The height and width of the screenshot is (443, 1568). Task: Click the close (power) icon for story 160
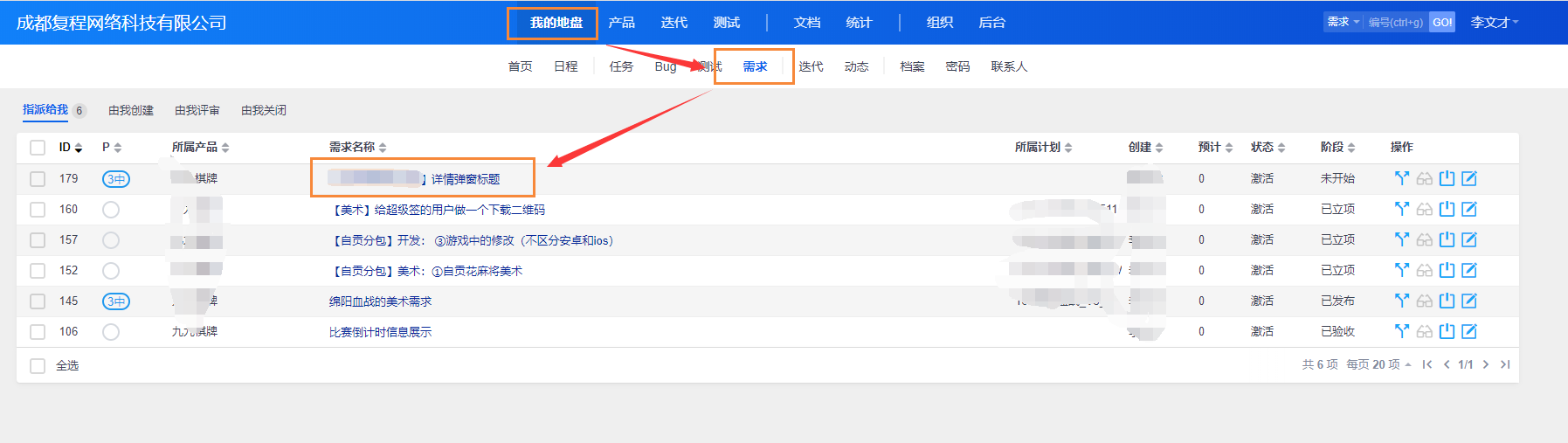pyautogui.click(x=1447, y=209)
